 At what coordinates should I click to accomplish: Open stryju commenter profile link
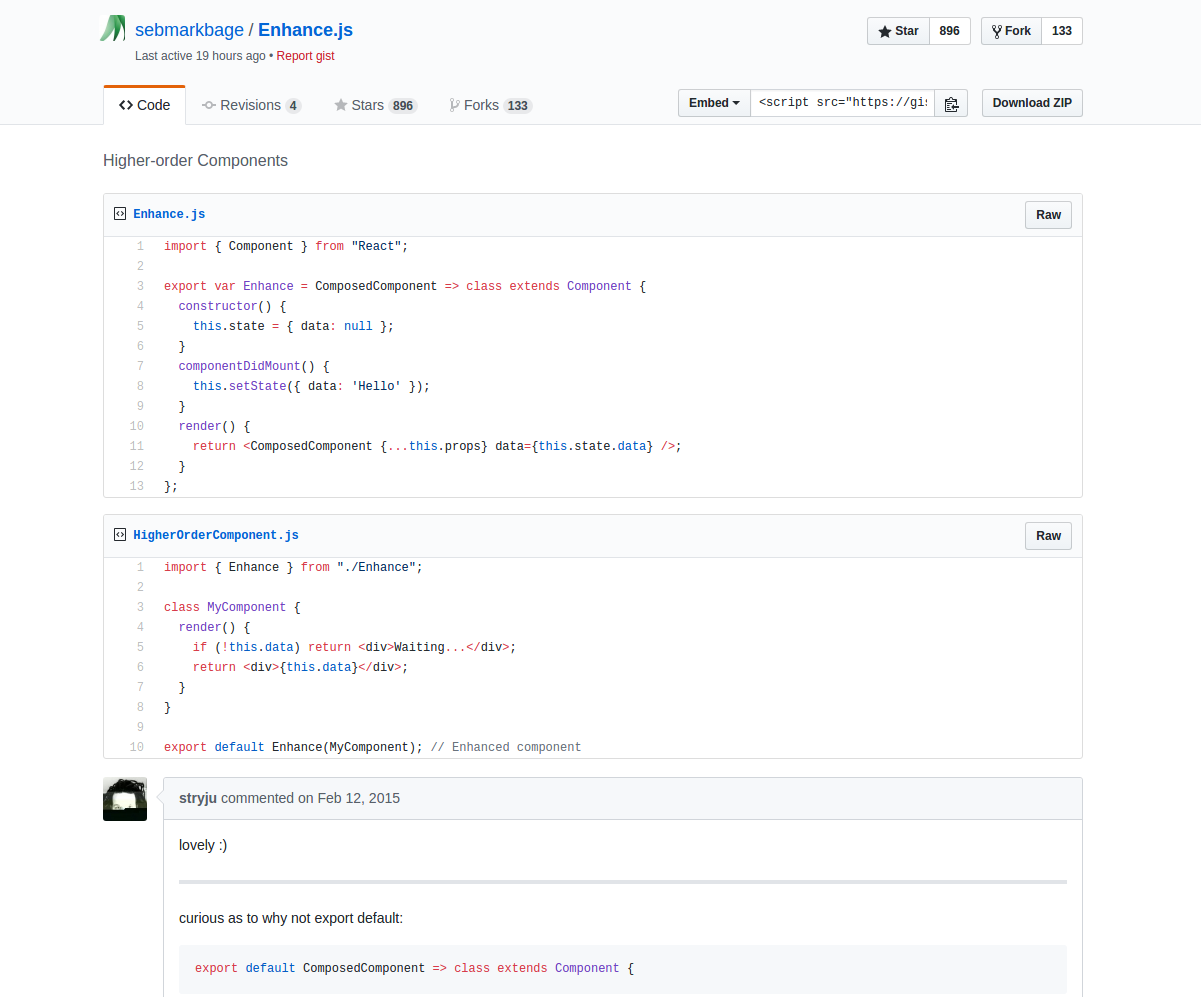click(198, 798)
